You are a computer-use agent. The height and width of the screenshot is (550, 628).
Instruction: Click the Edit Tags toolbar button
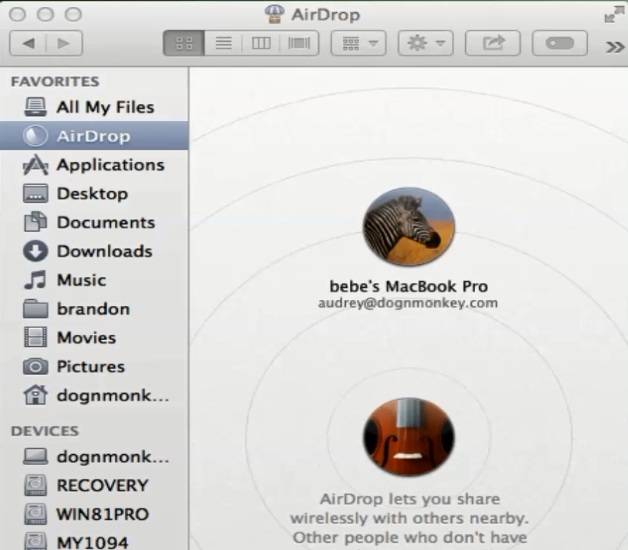click(559, 44)
